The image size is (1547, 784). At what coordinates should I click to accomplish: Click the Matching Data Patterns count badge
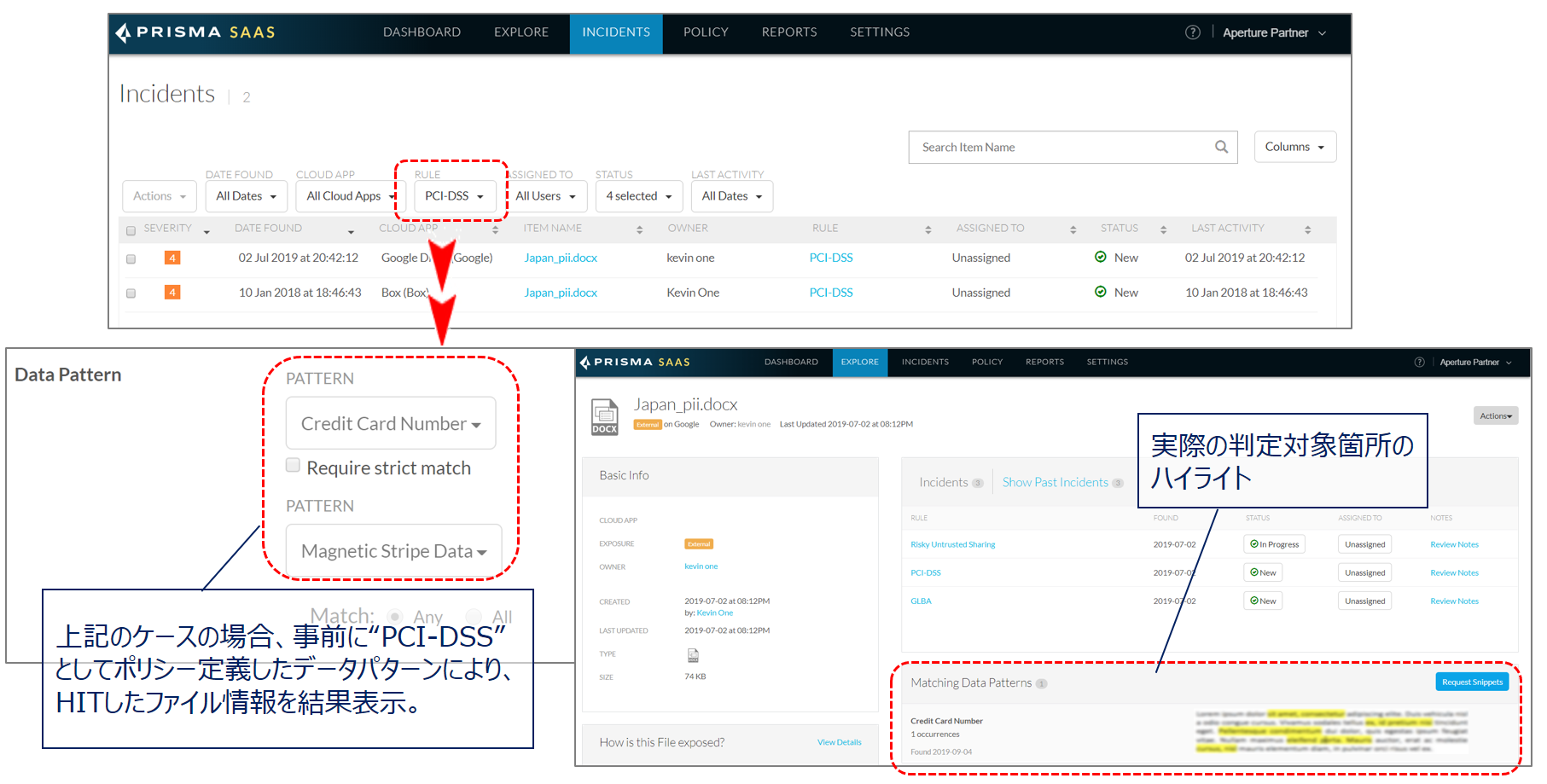click(1041, 683)
